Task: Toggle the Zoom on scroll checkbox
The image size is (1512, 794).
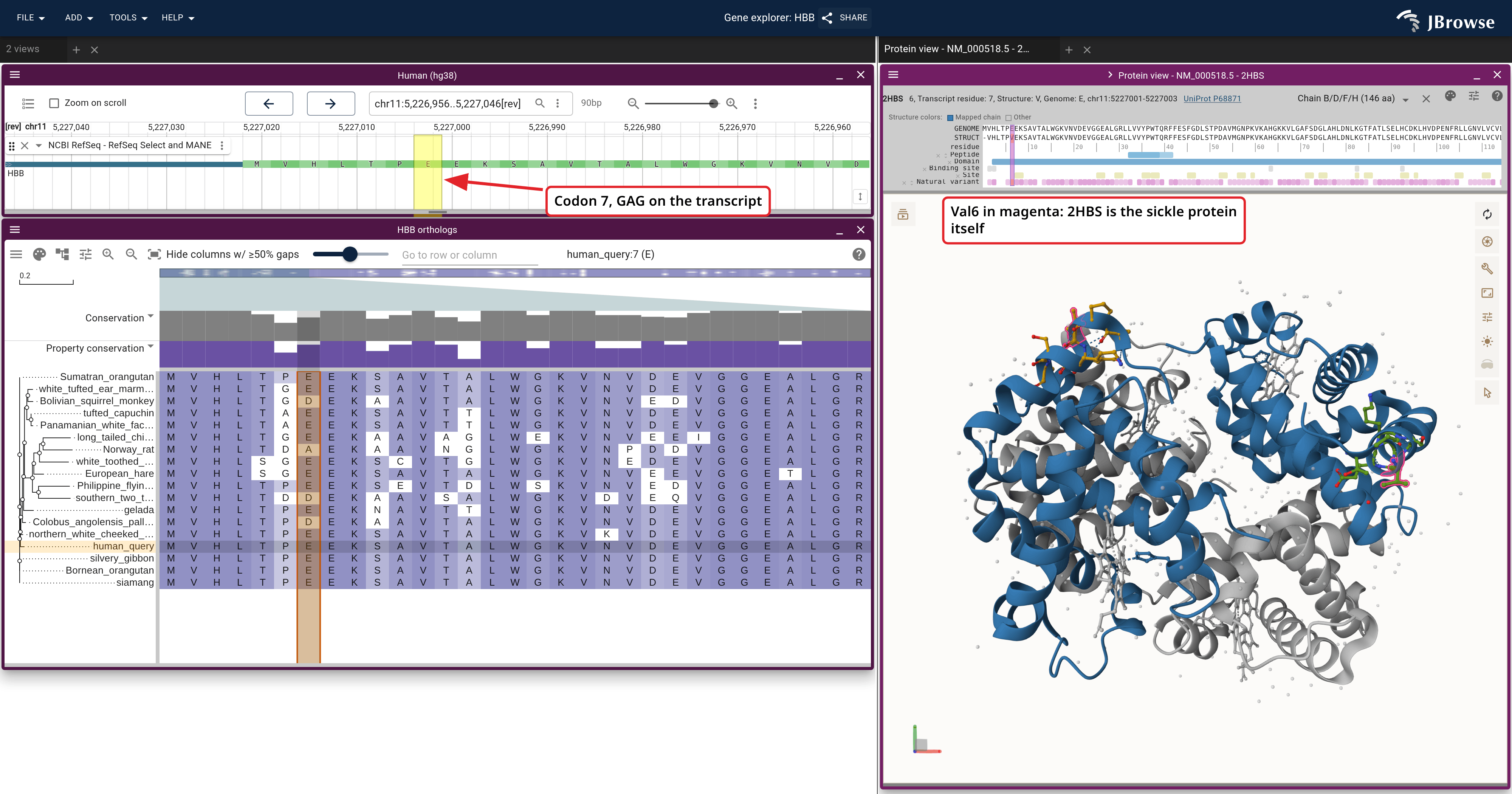Action: (x=54, y=103)
